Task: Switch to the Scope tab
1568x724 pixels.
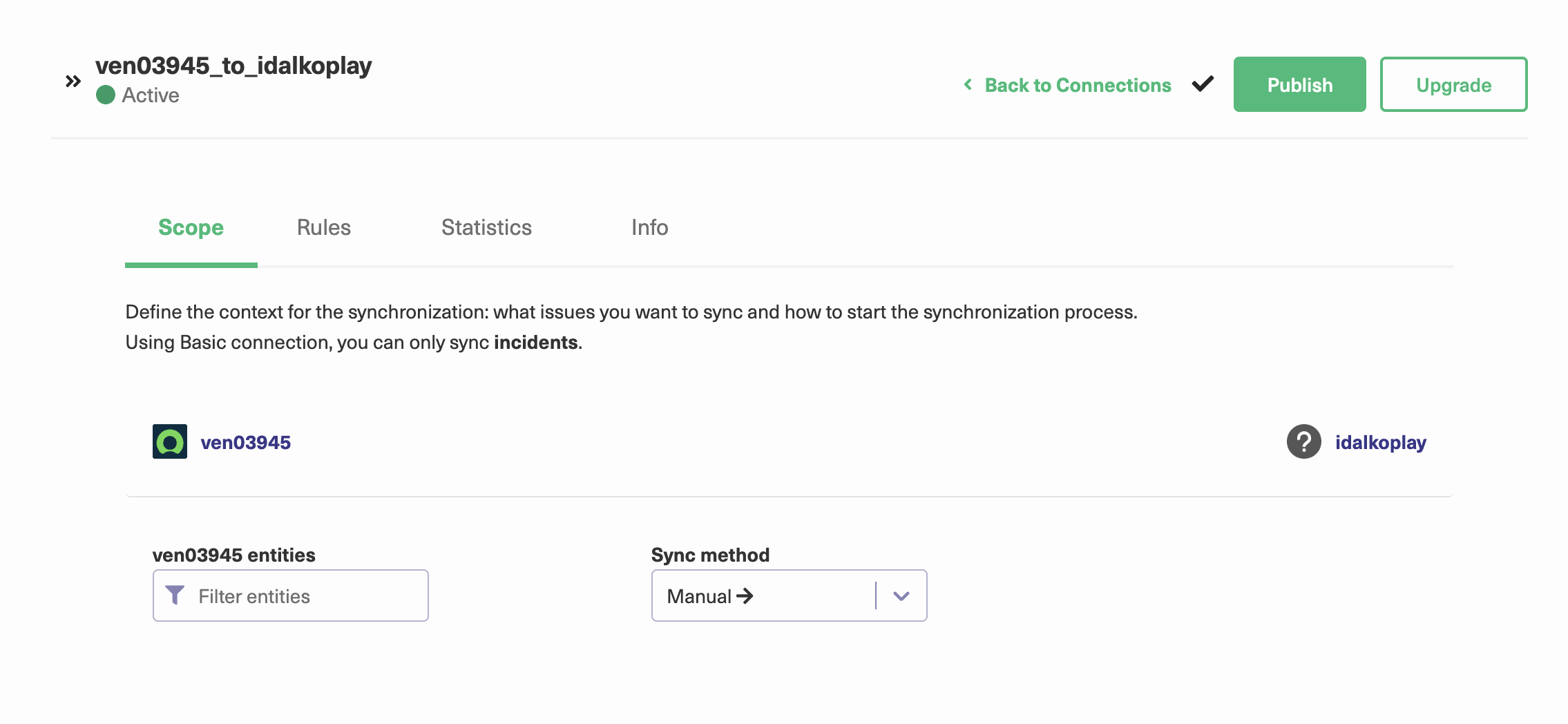Action: pyautogui.click(x=191, y=228)
